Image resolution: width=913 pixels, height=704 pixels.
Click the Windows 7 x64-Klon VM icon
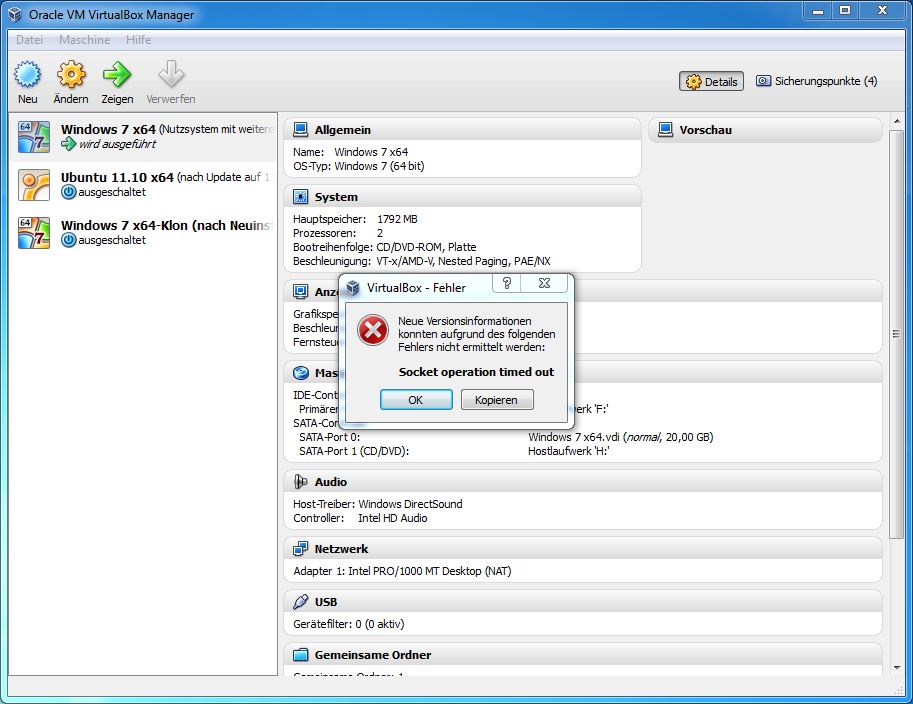[x=34, y=233]
